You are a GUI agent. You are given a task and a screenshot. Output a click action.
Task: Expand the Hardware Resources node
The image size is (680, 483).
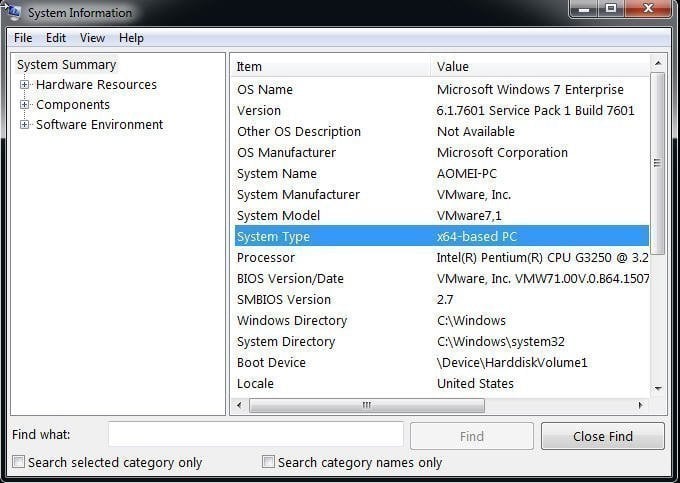(24, 85)
